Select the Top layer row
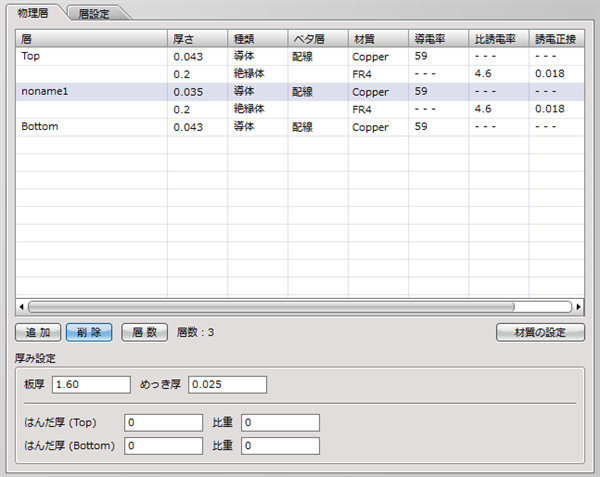 (x=90, y=57)
